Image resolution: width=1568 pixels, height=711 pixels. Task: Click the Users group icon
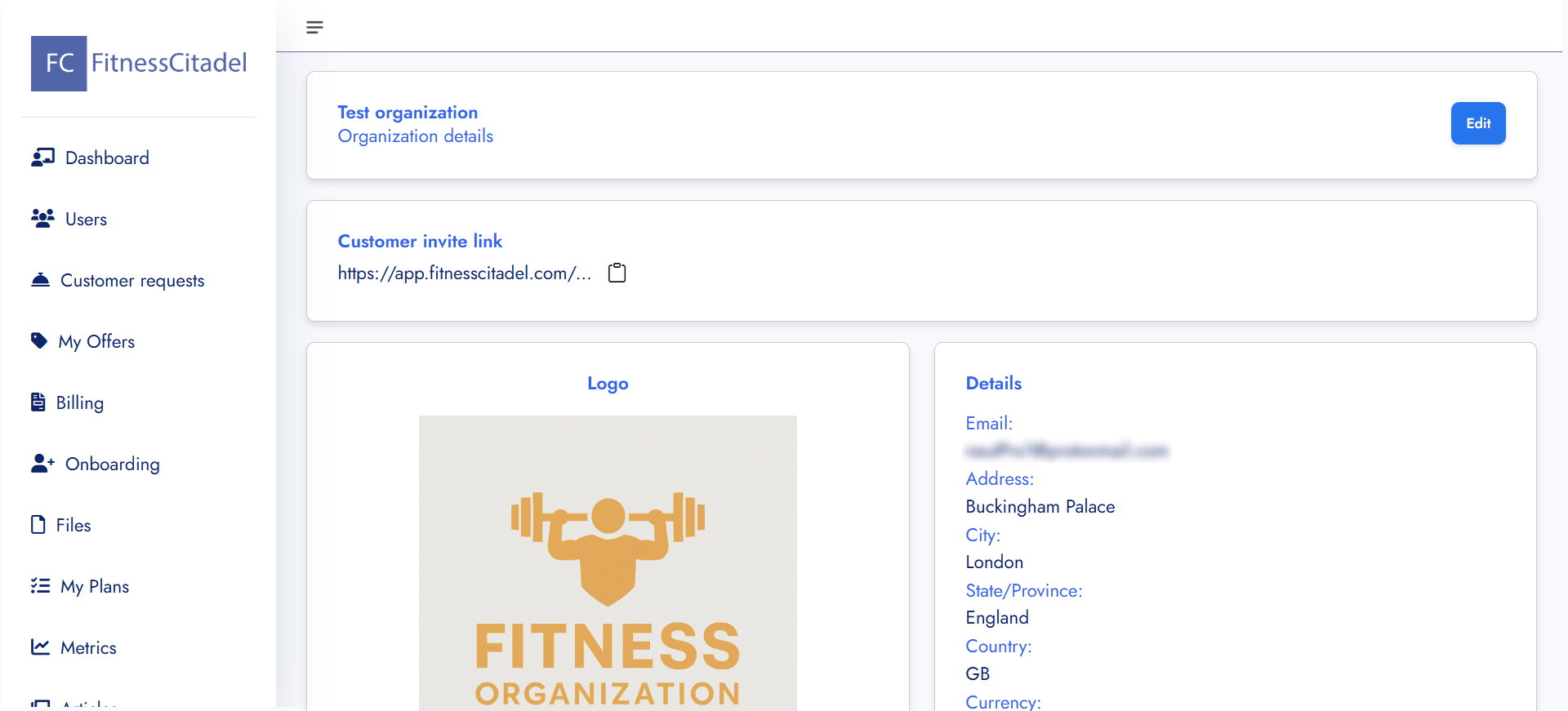[x=42, y=219]
